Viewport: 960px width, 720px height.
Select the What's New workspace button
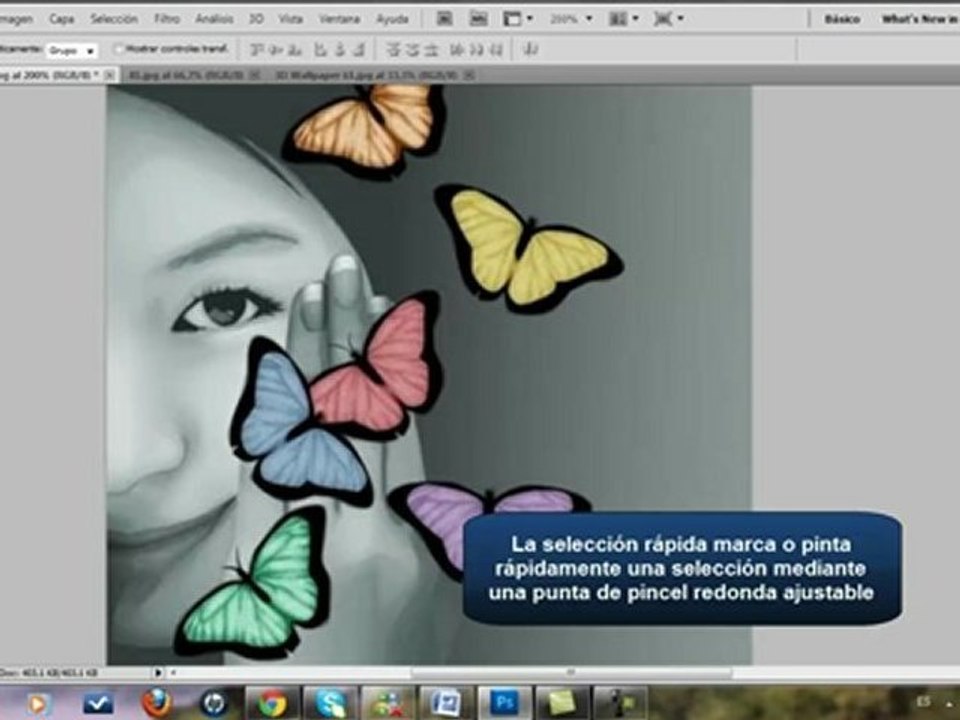(x=920, y=19)
